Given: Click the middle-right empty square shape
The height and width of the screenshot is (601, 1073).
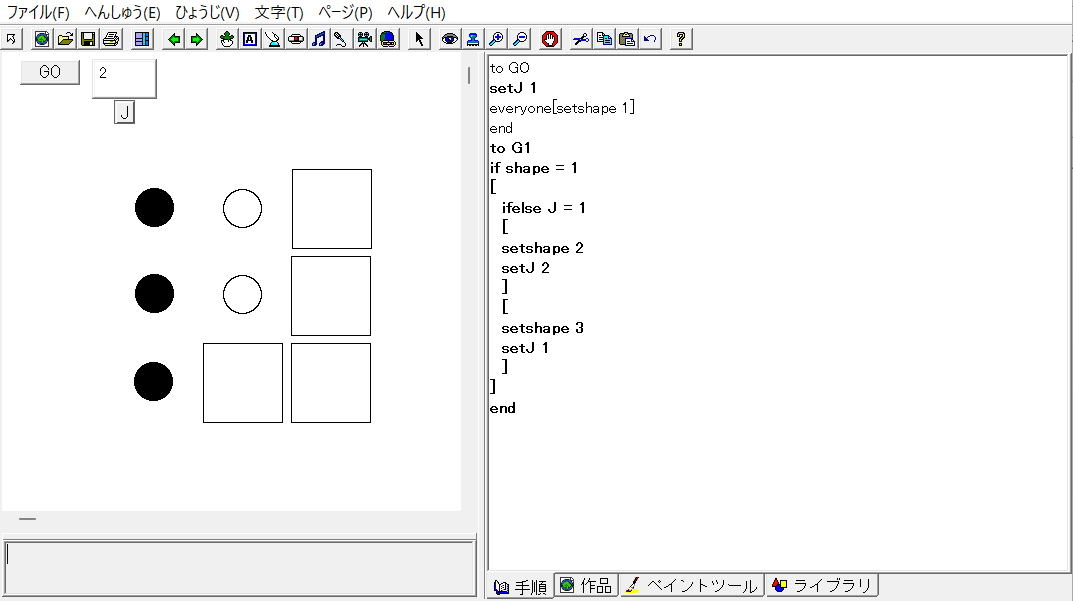Looking at the screenshot, I should pyautogui.click(x=331, y=296).
